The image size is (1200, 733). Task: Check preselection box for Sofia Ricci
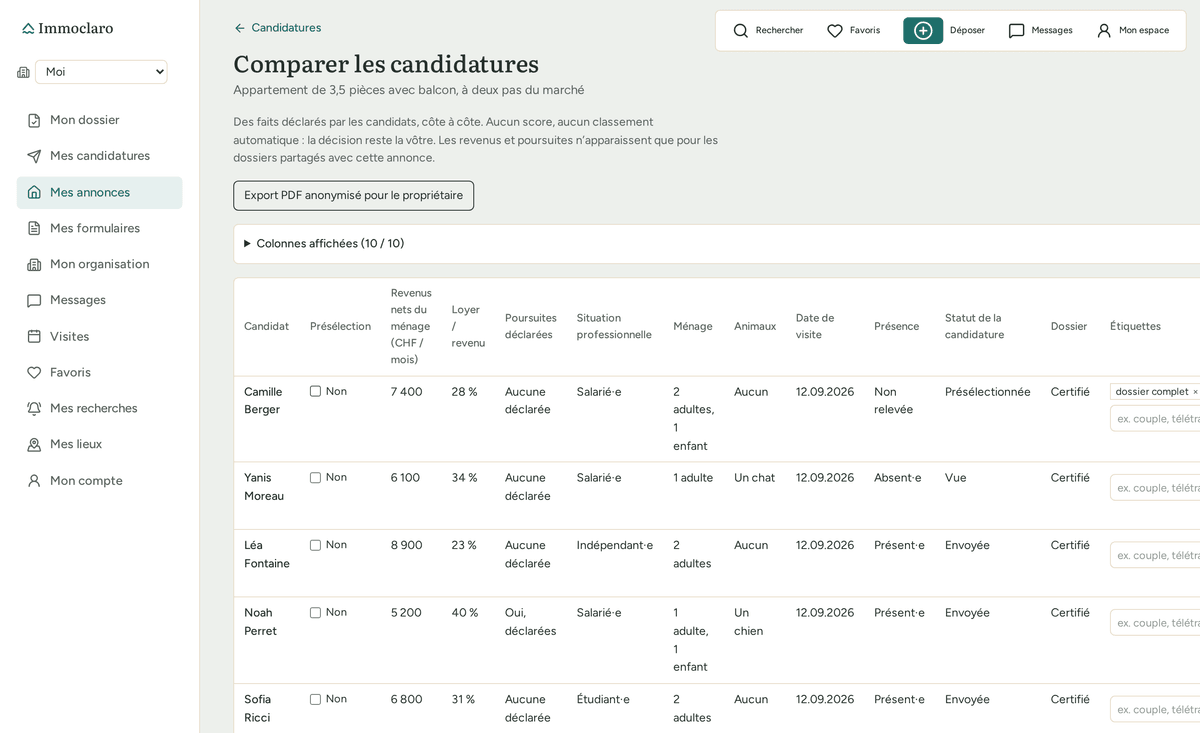[x=316, y=699]
